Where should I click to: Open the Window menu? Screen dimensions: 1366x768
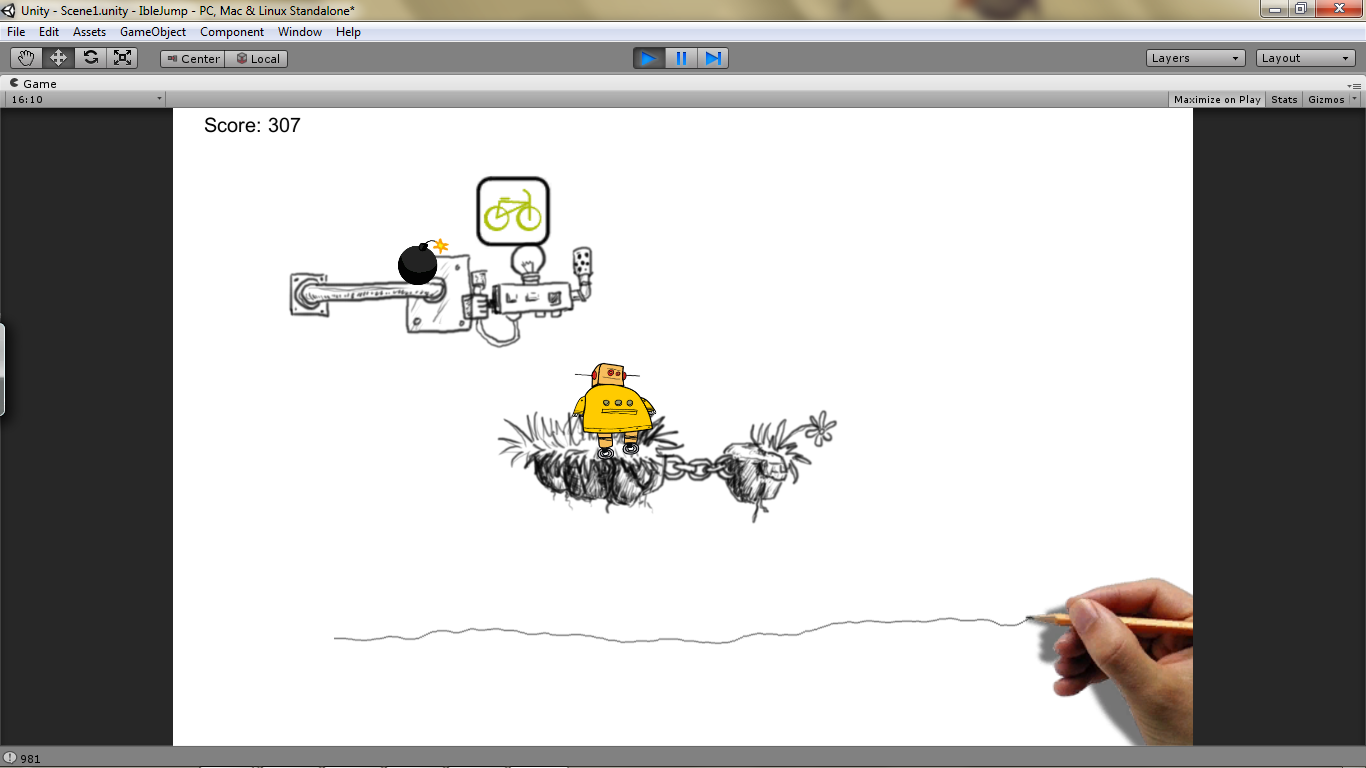[300, 32]
